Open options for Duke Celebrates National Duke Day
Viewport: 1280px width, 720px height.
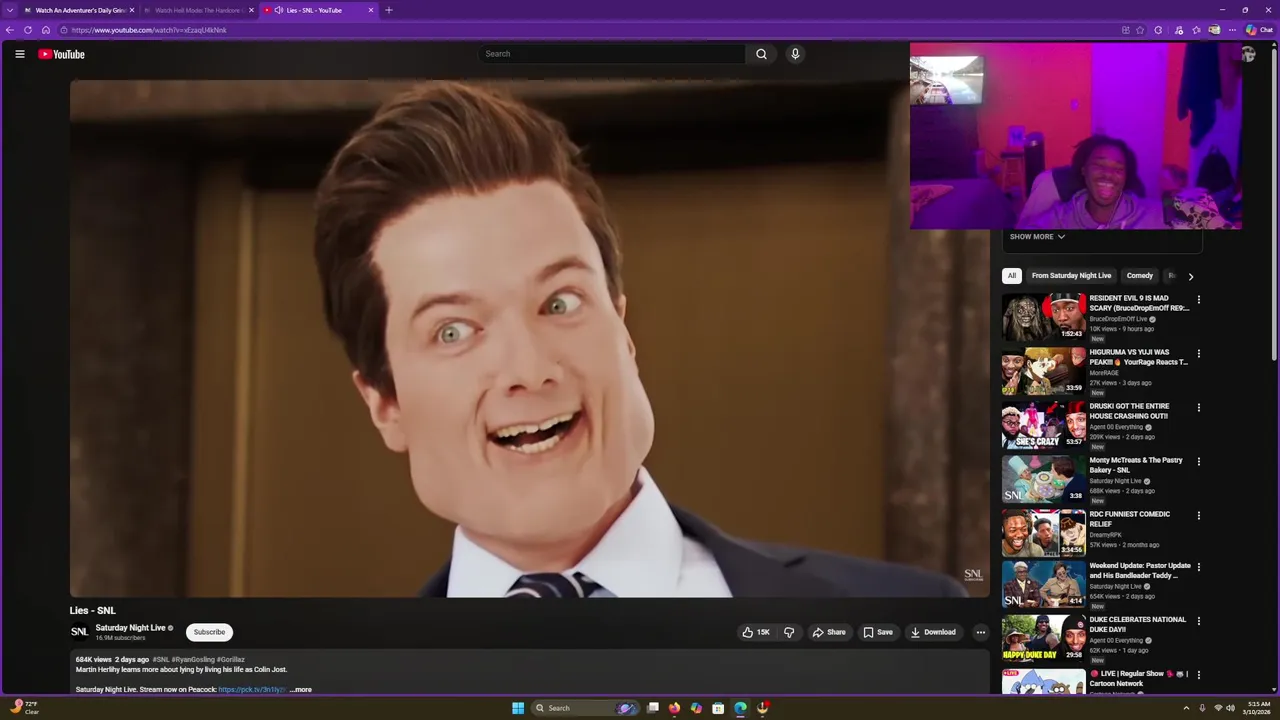(x=1198, y=621)
